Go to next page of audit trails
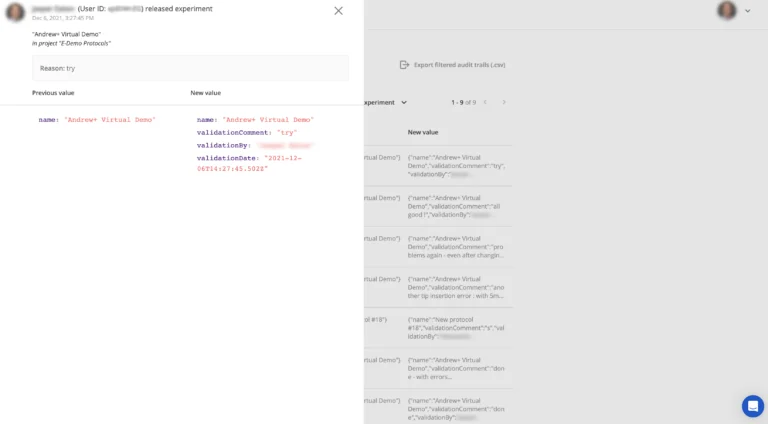 [x=504, y=102]
